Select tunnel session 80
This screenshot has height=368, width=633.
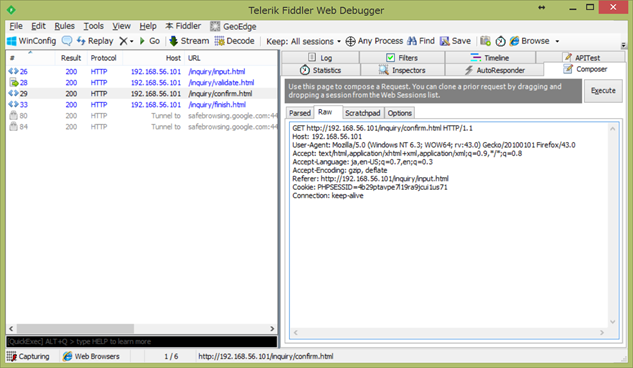point(141,116)
